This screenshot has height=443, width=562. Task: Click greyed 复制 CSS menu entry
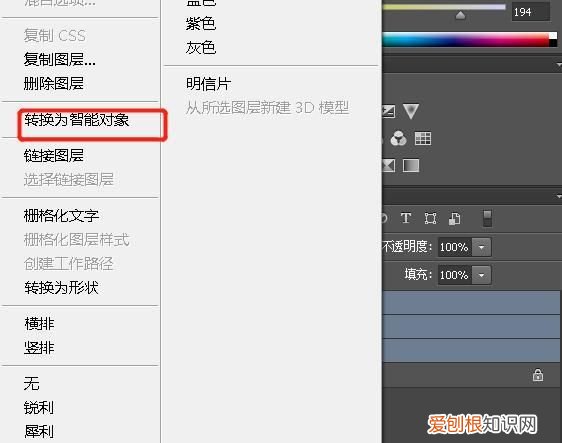tap(54, 35)
